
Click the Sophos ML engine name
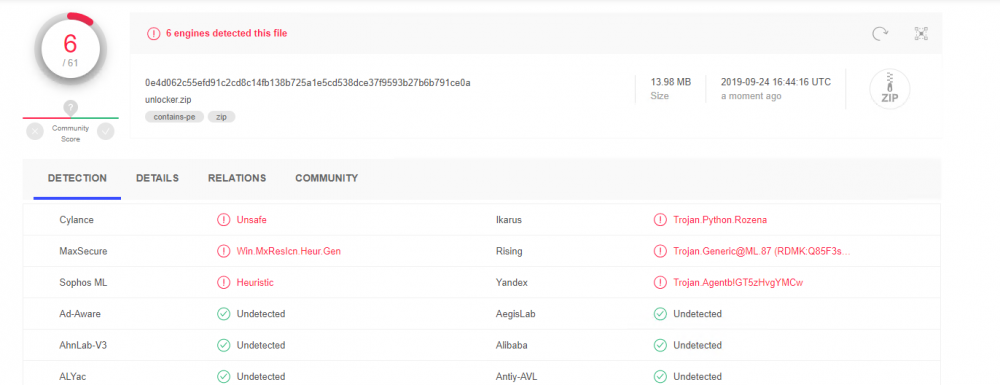(83, 282)
